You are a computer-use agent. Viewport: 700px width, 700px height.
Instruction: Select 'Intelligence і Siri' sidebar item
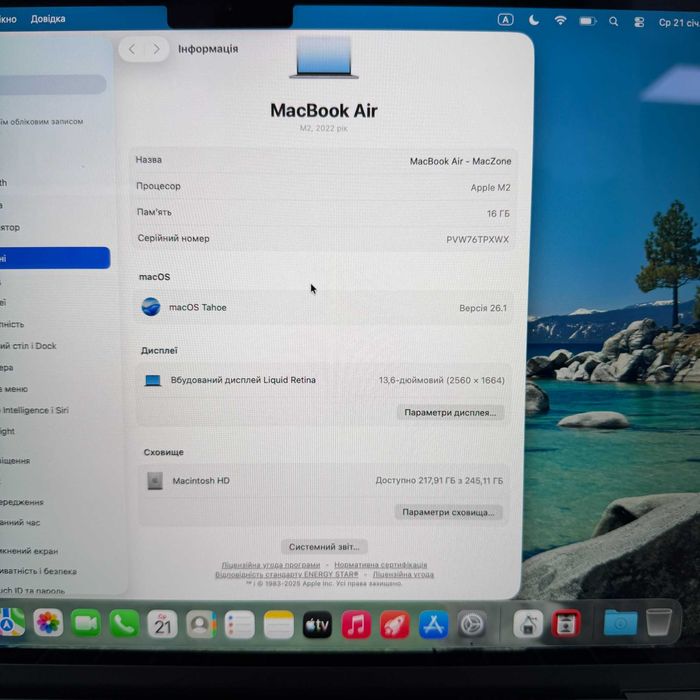pos(35,410)
